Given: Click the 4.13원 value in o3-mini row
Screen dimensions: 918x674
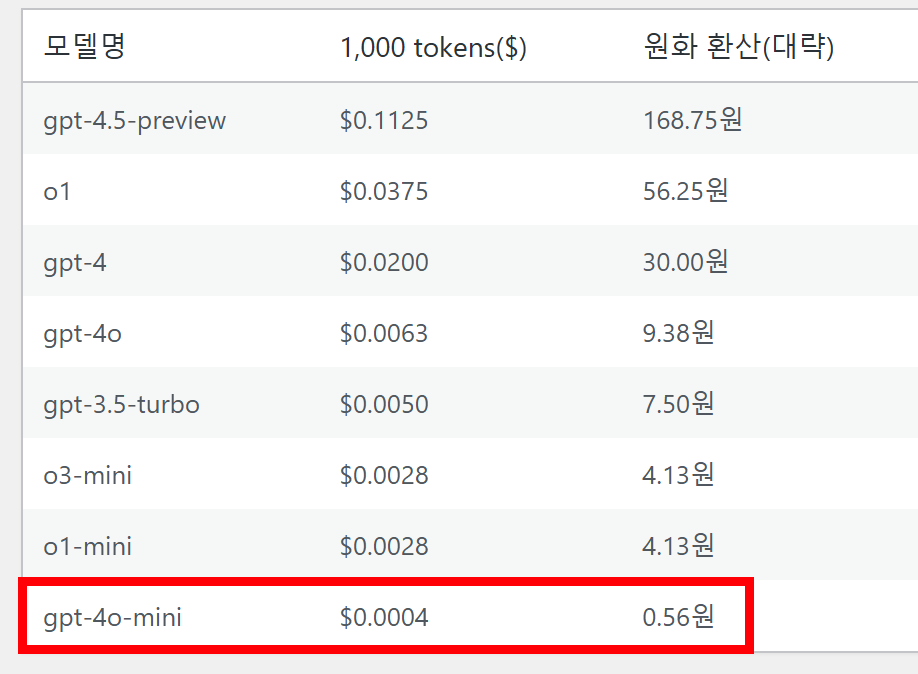Looking at the screenshot, I should tap(679, 474).
